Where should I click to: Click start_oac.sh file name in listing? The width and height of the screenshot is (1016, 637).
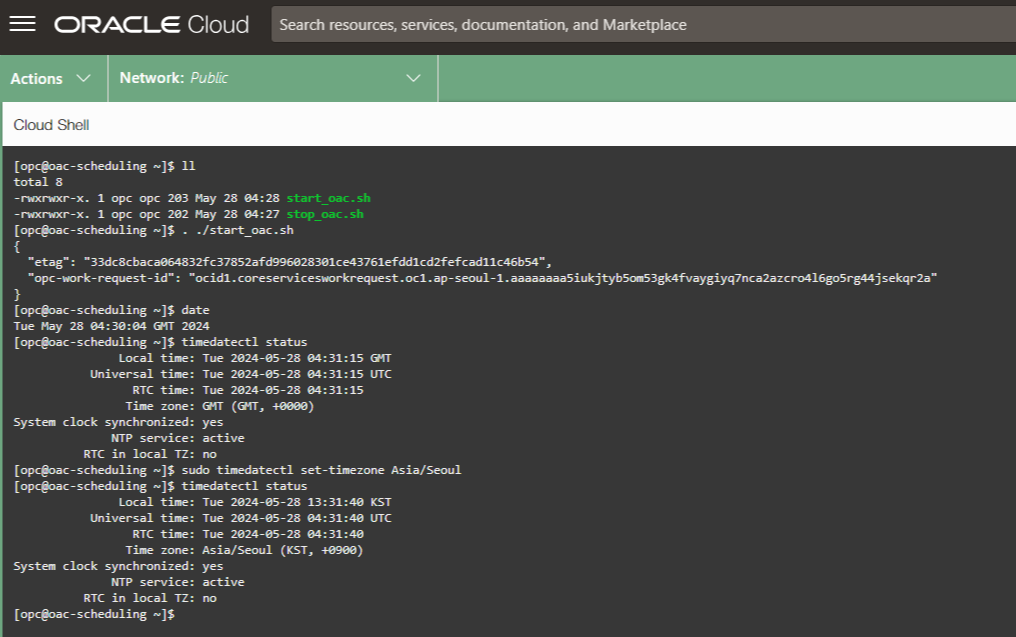tap(329, 198)
